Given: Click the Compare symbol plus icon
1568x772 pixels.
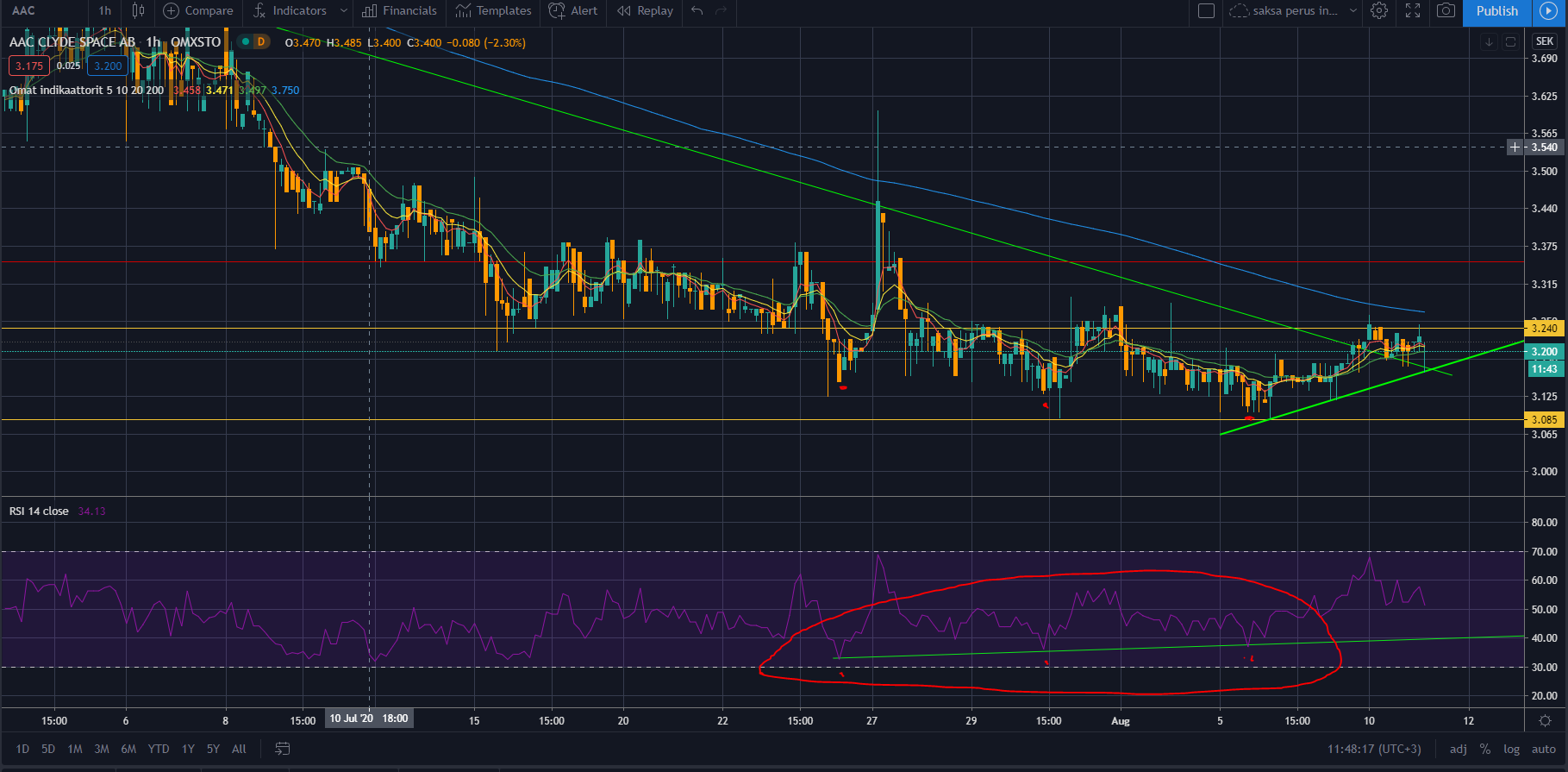Looking at the screenshot, I should tap(172, 11).
